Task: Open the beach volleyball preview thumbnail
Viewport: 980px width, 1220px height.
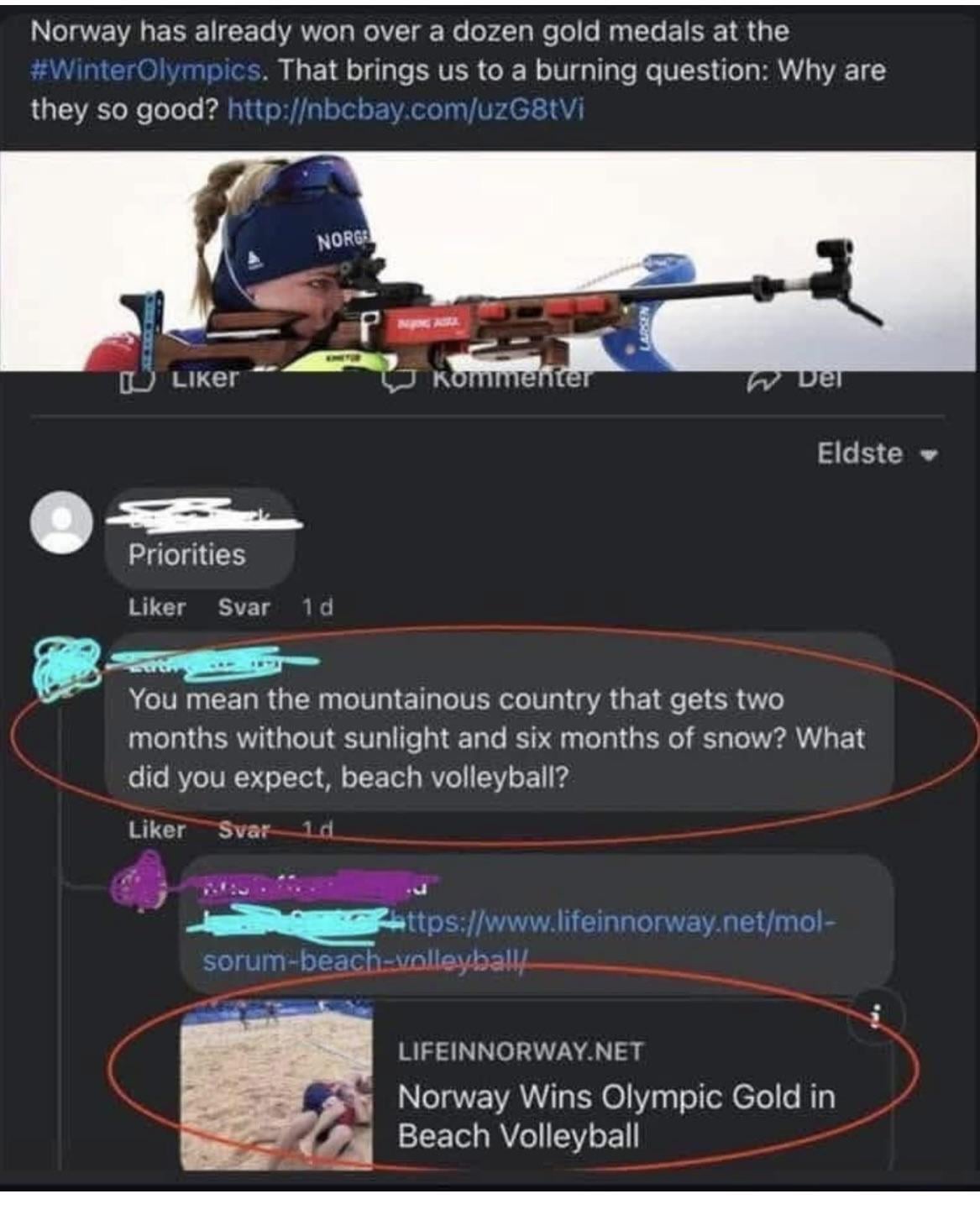Action: [277, 1085]
